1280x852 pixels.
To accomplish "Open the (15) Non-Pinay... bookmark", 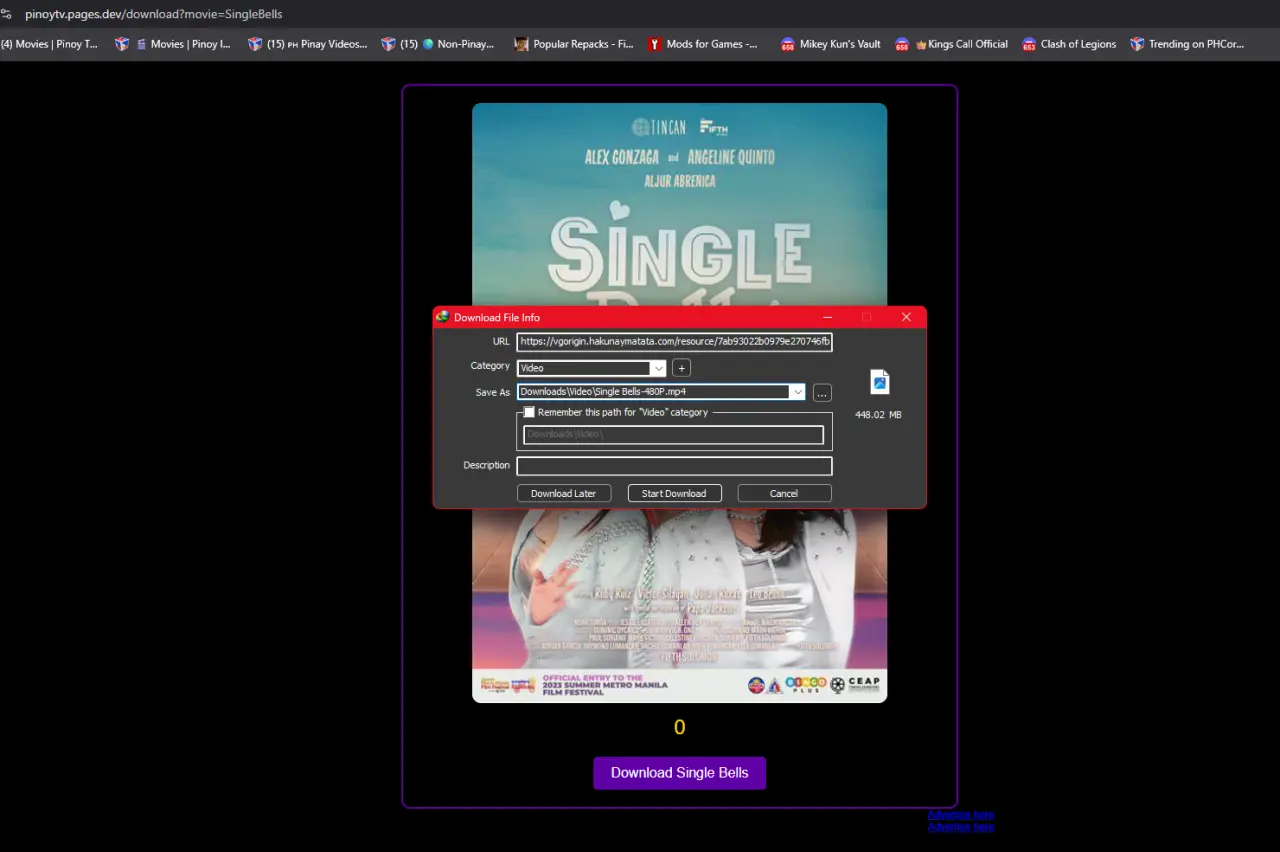I will 438,44.
